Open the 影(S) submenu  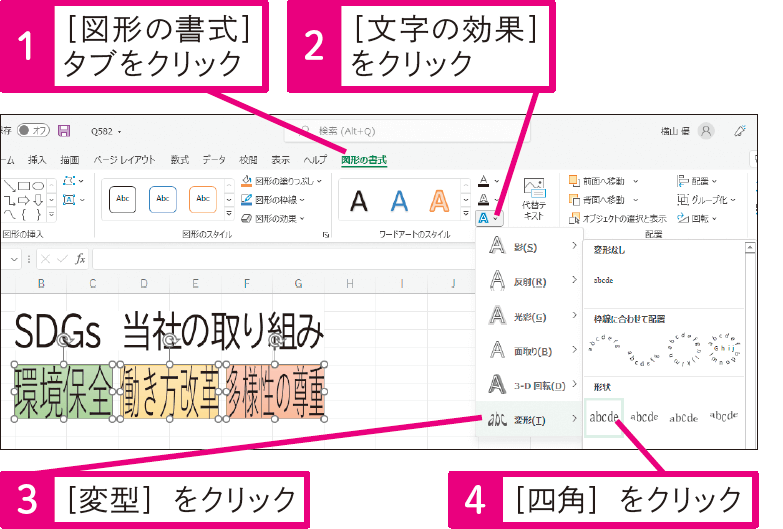[x=530, y=246]
